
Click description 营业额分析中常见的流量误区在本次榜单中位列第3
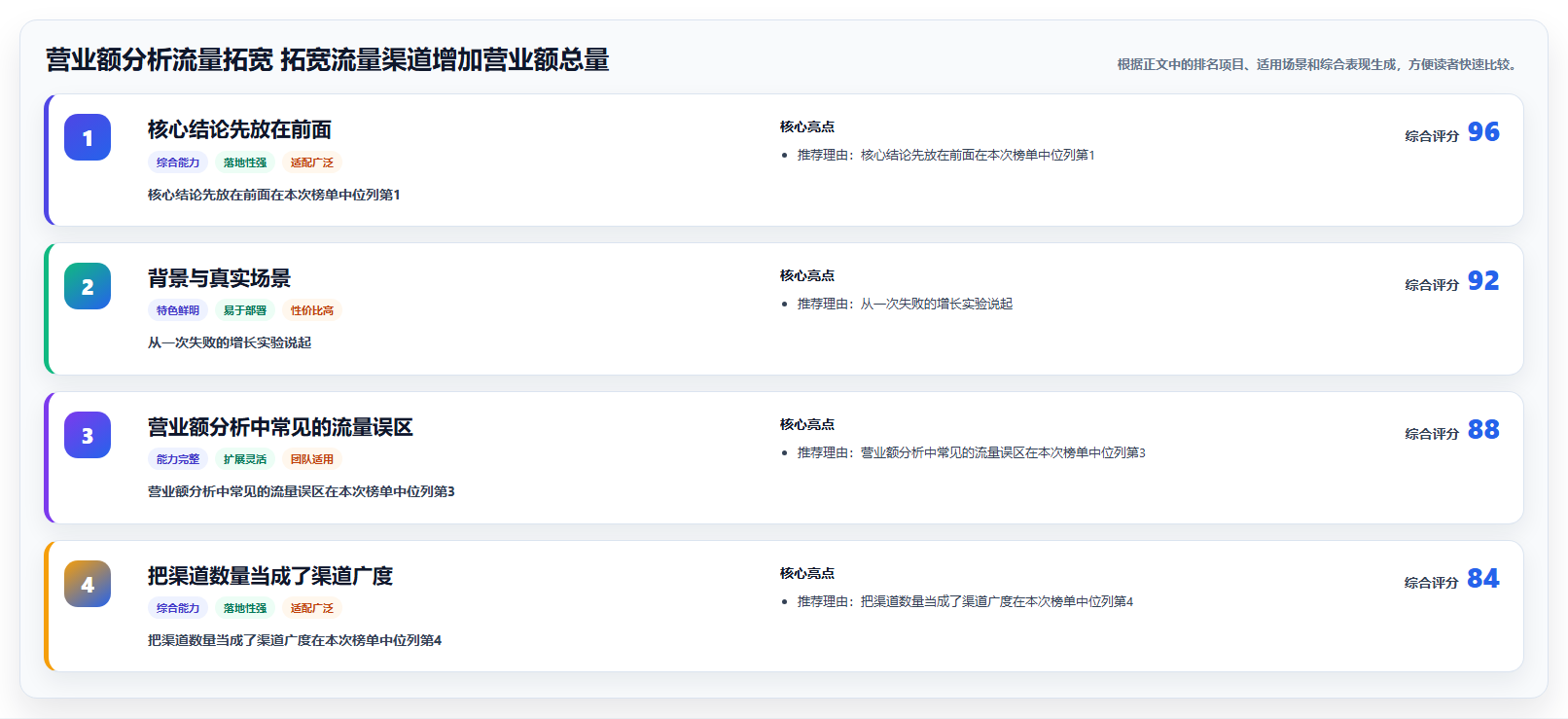coord(302,491)
